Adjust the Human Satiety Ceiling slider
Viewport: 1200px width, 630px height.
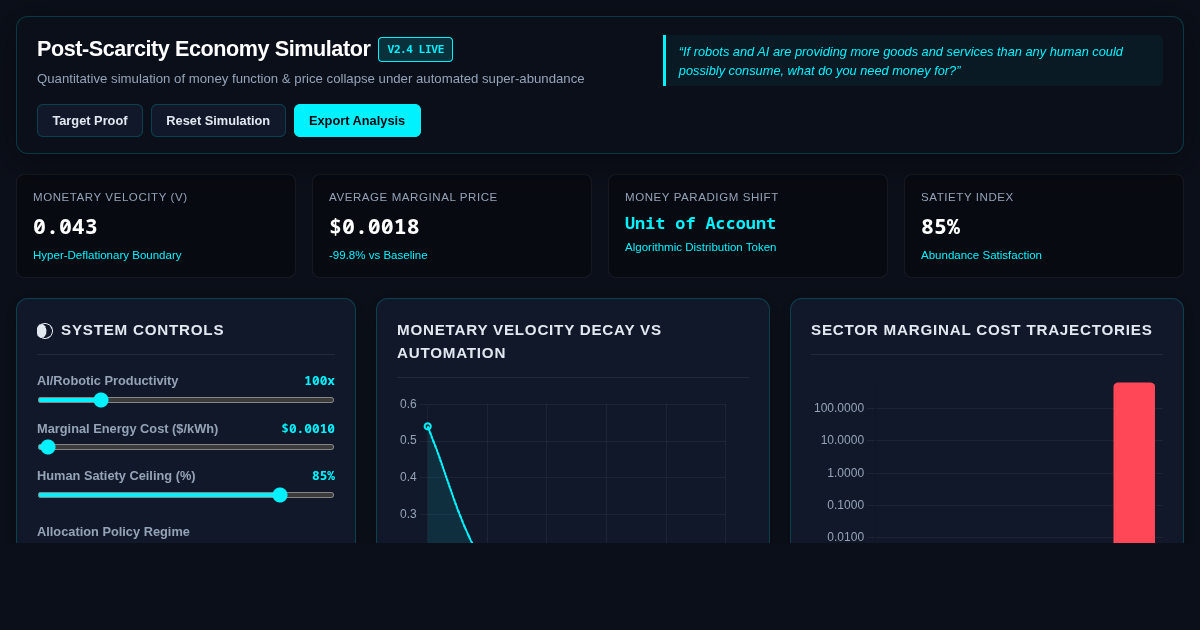pyautogui.click(x=186, y=495)
